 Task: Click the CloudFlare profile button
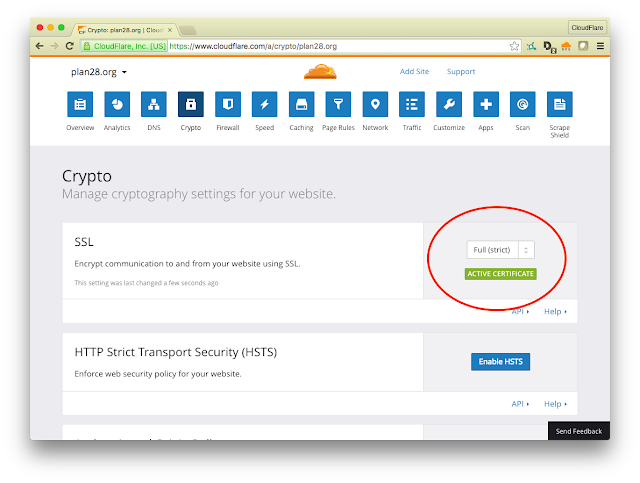coord(587,28)
